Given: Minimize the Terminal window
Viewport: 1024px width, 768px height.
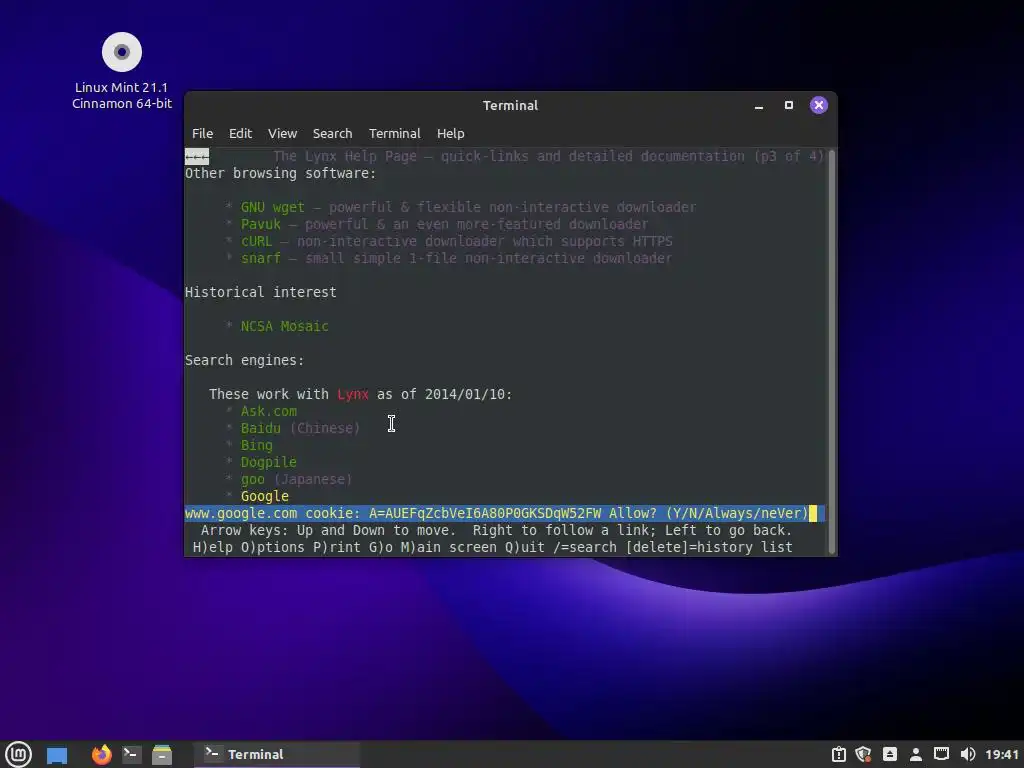Looking at the screenshot, I should (759, 105).
